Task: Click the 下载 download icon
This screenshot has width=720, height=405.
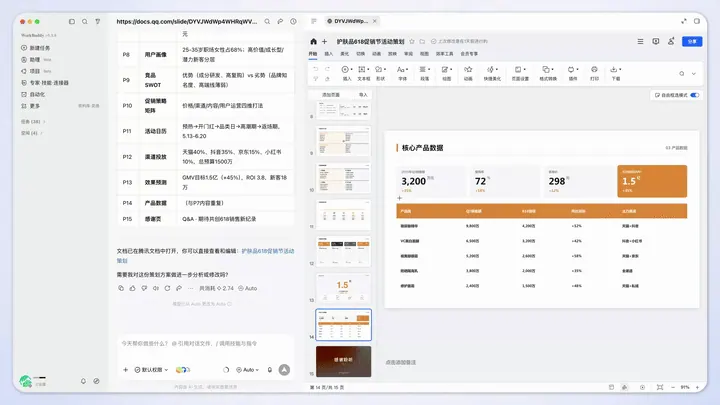Action: pyautogui.click(x=614, y=69)
